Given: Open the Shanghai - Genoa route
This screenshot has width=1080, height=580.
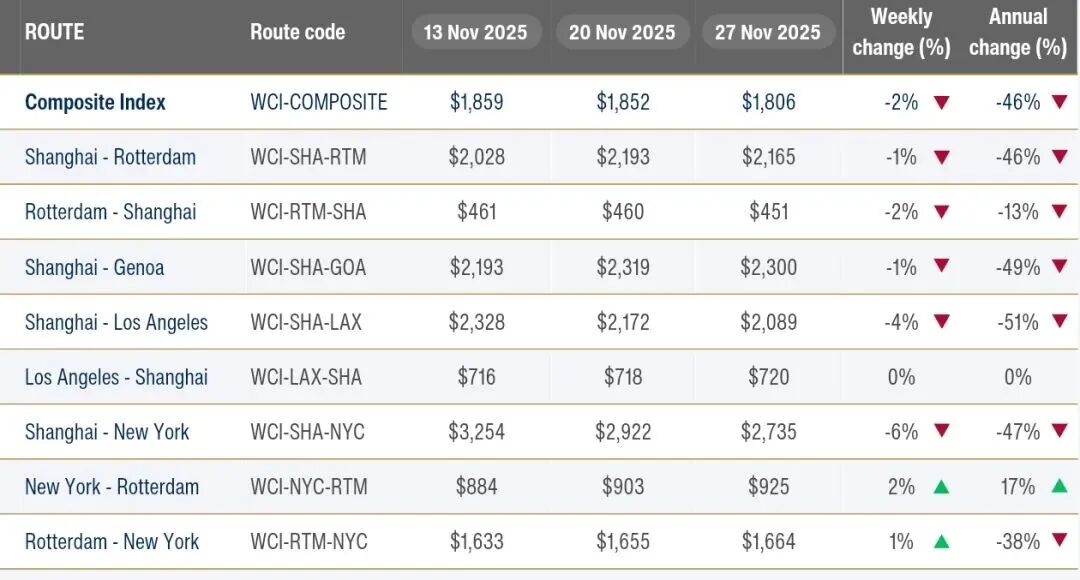Looking at the screenshot, I should [94, 267].
